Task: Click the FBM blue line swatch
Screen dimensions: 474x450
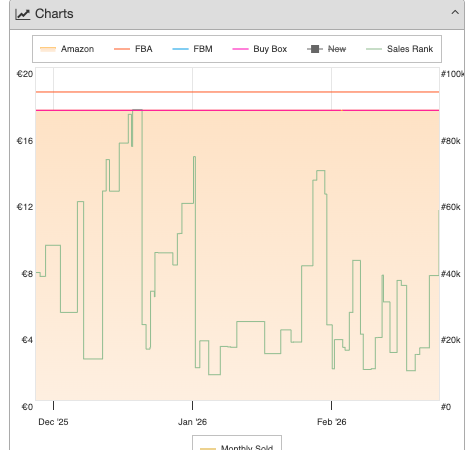Action: 180,49
